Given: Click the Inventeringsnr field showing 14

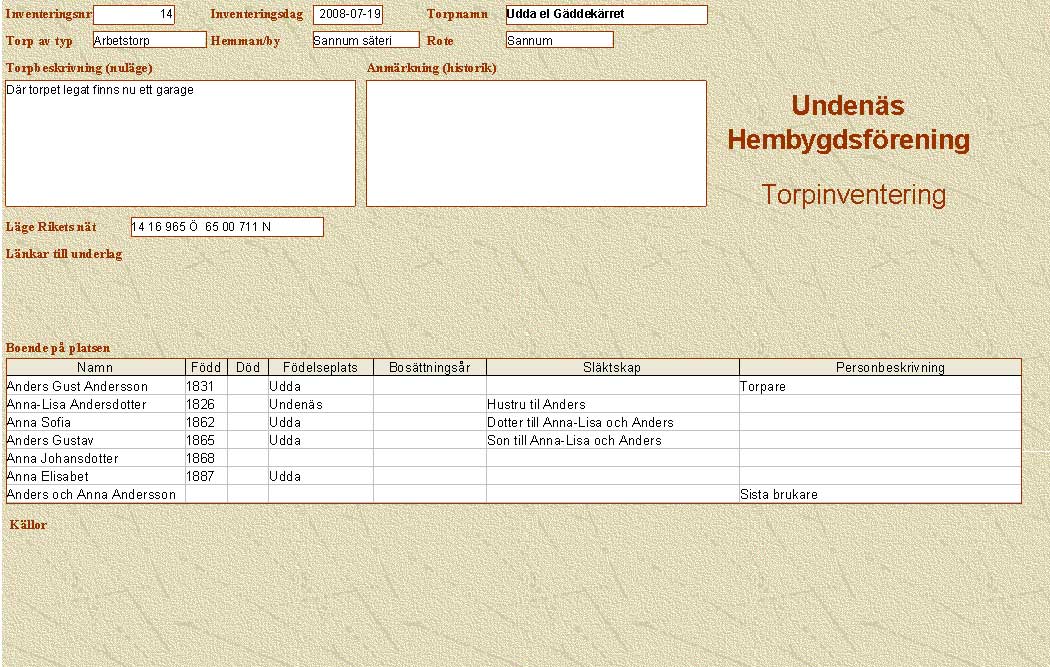Looking at the screenshot, I should [x=133, y=15].
